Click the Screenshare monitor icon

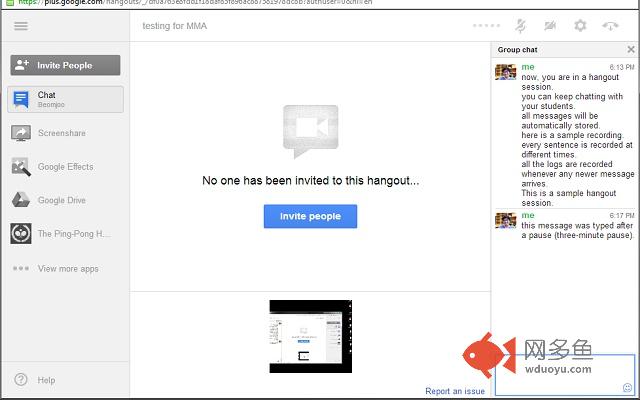(x=21, y=133)
